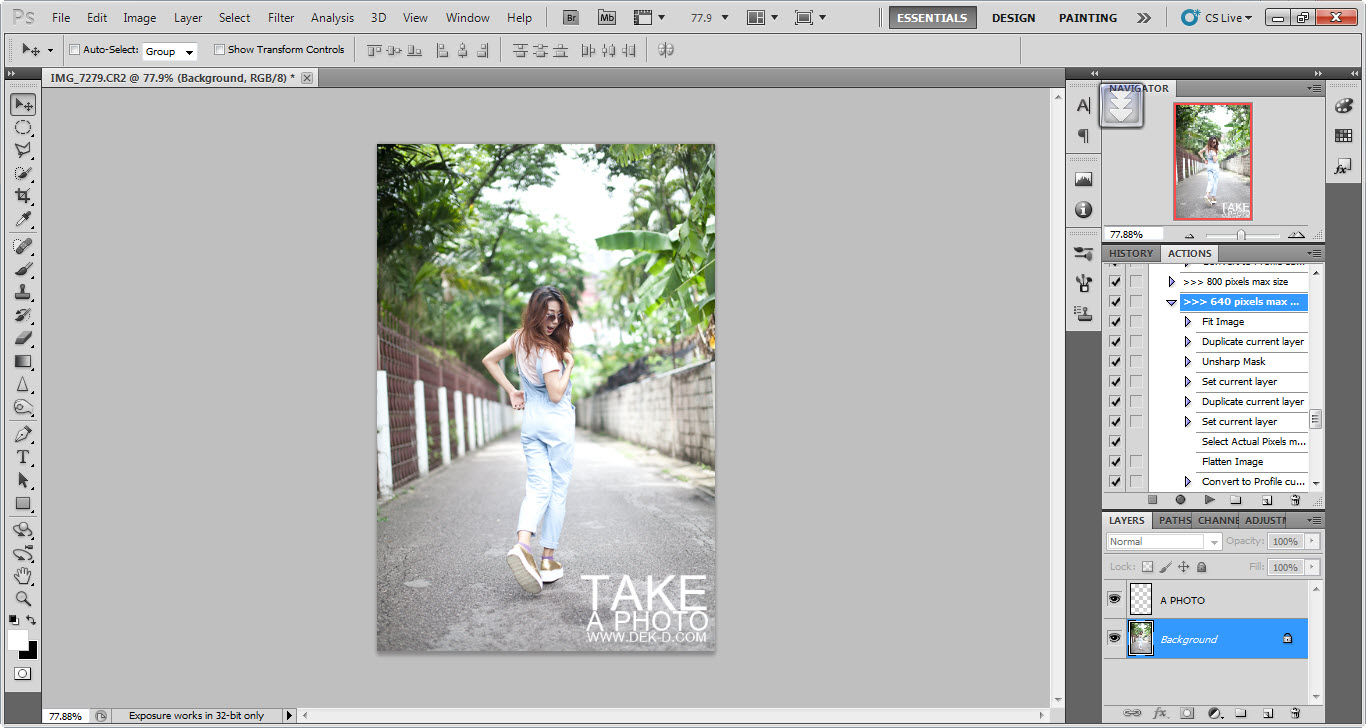Select the Eyedropper tool
Image resolution: width=1366 pixels, height=728 pixels.
click(x=22, y=220)
